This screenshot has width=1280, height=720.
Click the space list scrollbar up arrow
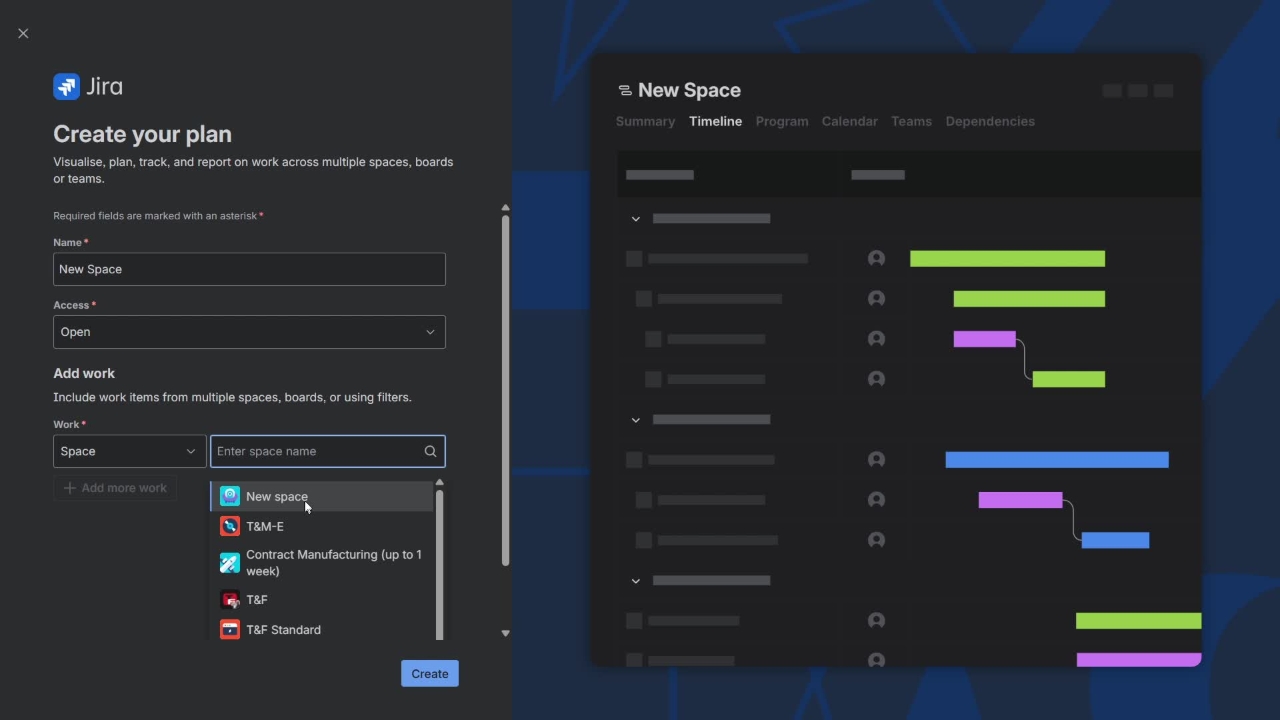(439, 483)
